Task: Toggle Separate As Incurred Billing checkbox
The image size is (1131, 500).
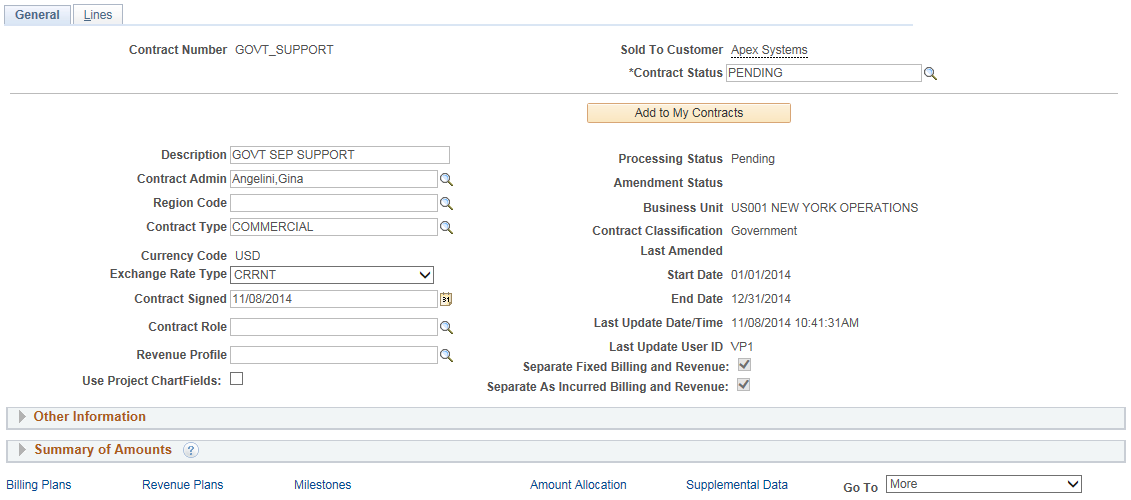Action: (744, 385)
